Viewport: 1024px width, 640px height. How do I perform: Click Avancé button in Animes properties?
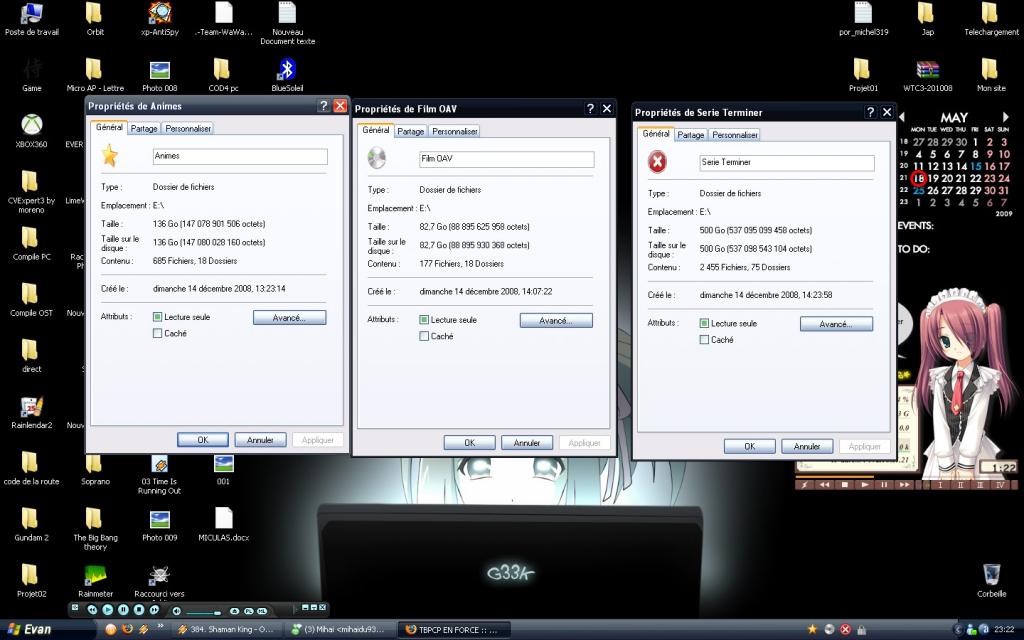(x=289, y=317)
